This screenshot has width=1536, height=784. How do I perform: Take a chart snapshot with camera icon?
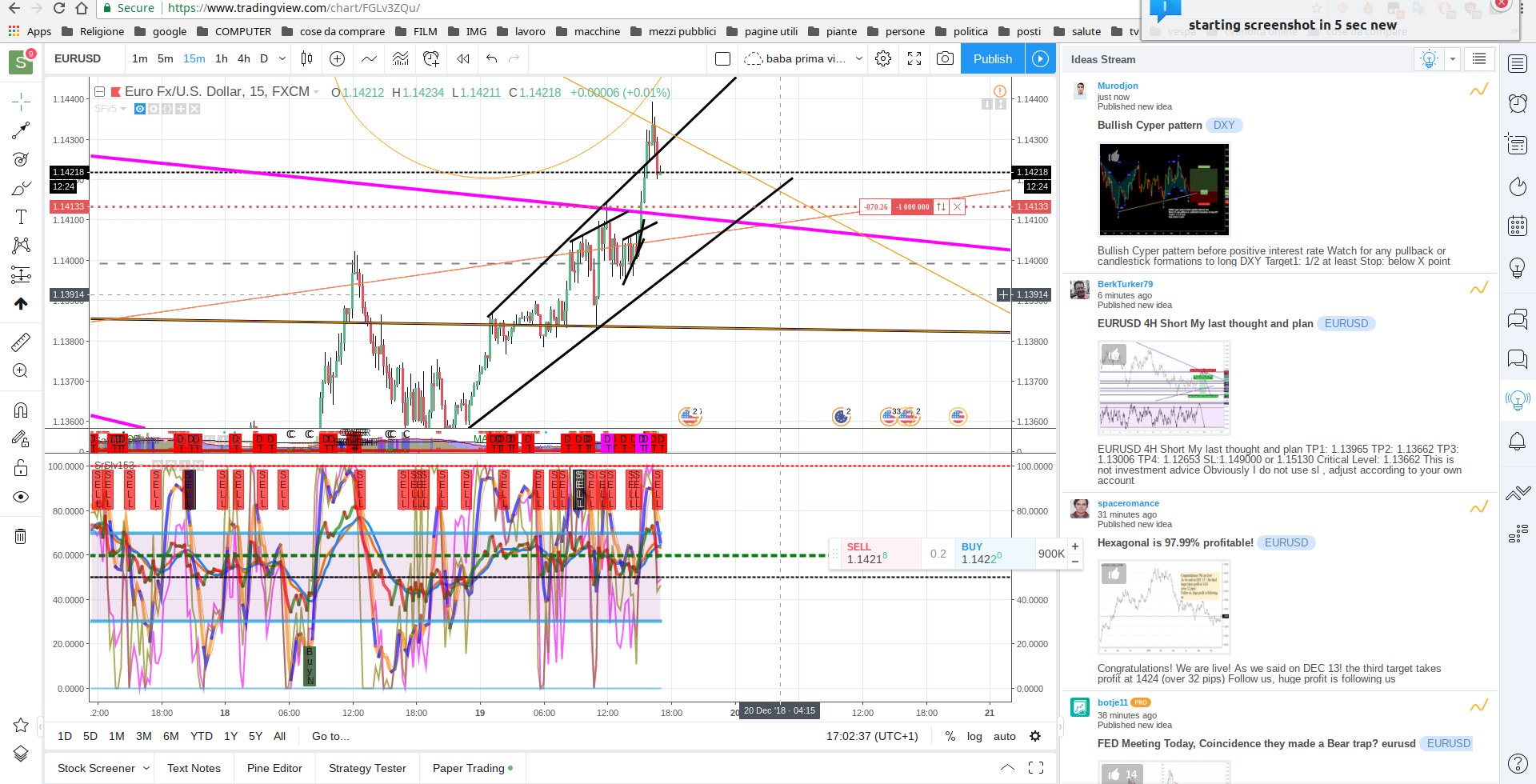pyautogui.click(x=945, y=58)
